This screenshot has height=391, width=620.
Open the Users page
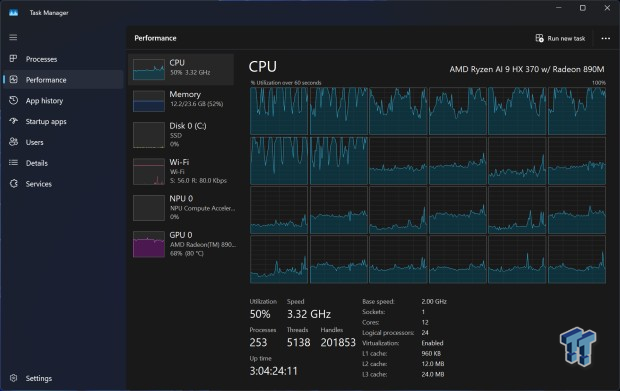click(34, 142)
